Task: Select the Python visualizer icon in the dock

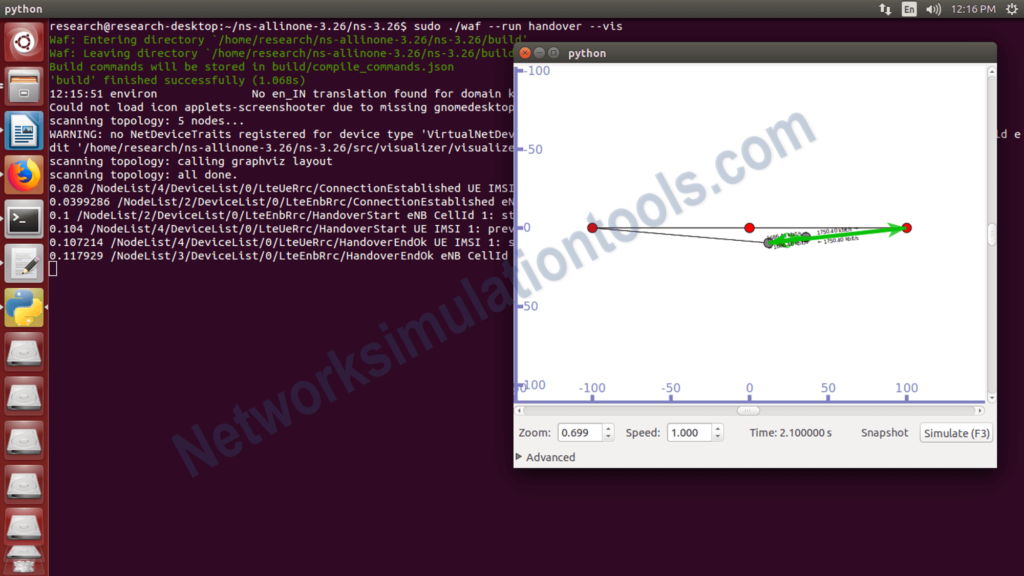Action: (24, 308)
